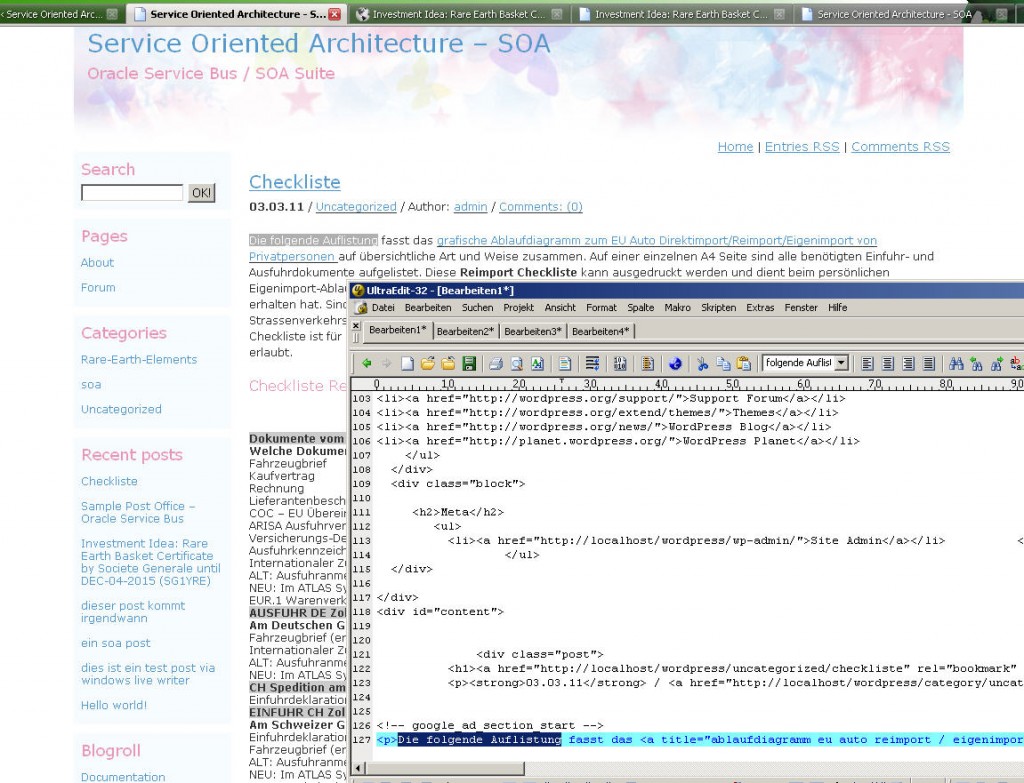Toggle hex edit mode icon

click(x=620, y=363)
